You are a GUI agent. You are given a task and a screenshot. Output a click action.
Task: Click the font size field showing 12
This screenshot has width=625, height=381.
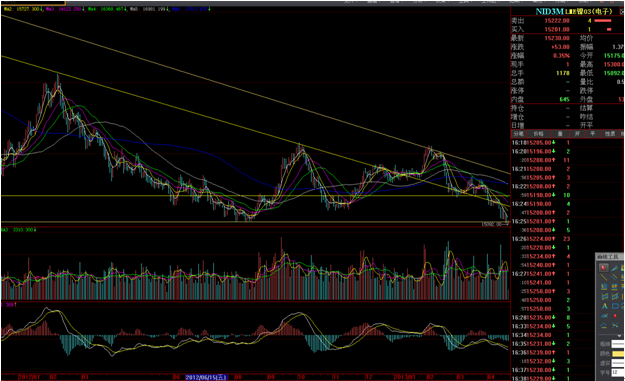point(618,372)
